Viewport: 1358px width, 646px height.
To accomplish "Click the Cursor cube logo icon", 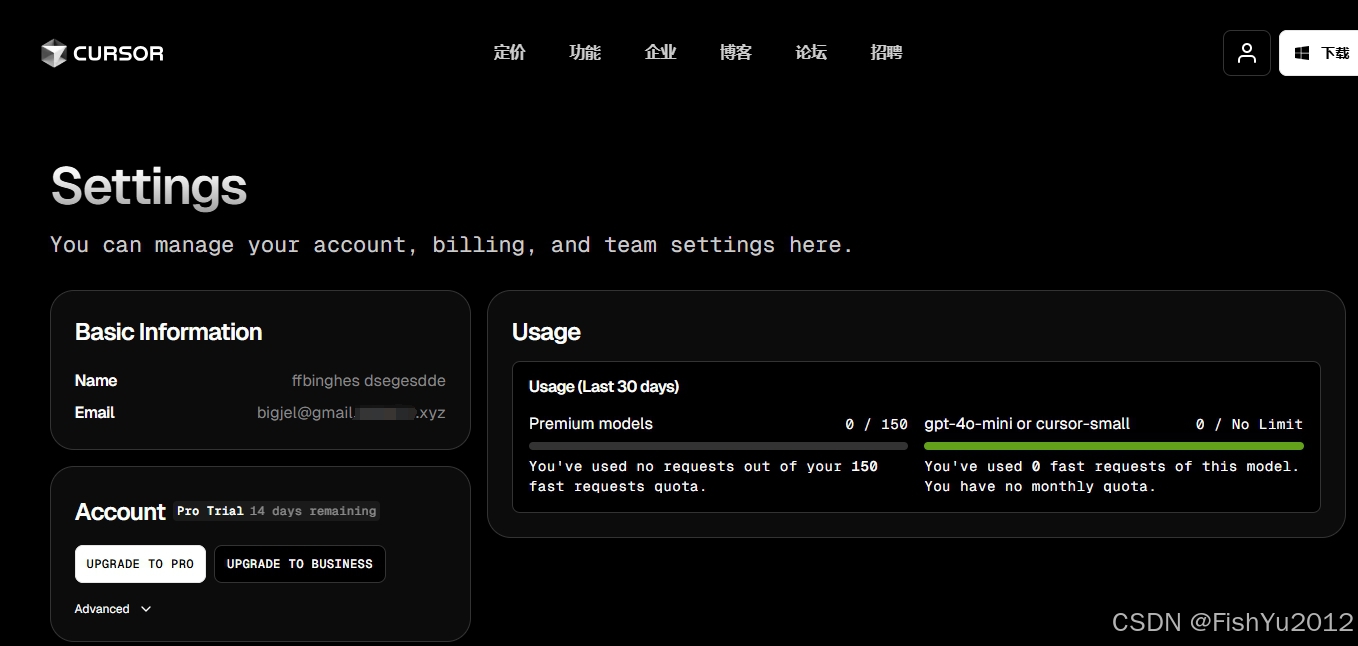I will (x=54, y=53).
